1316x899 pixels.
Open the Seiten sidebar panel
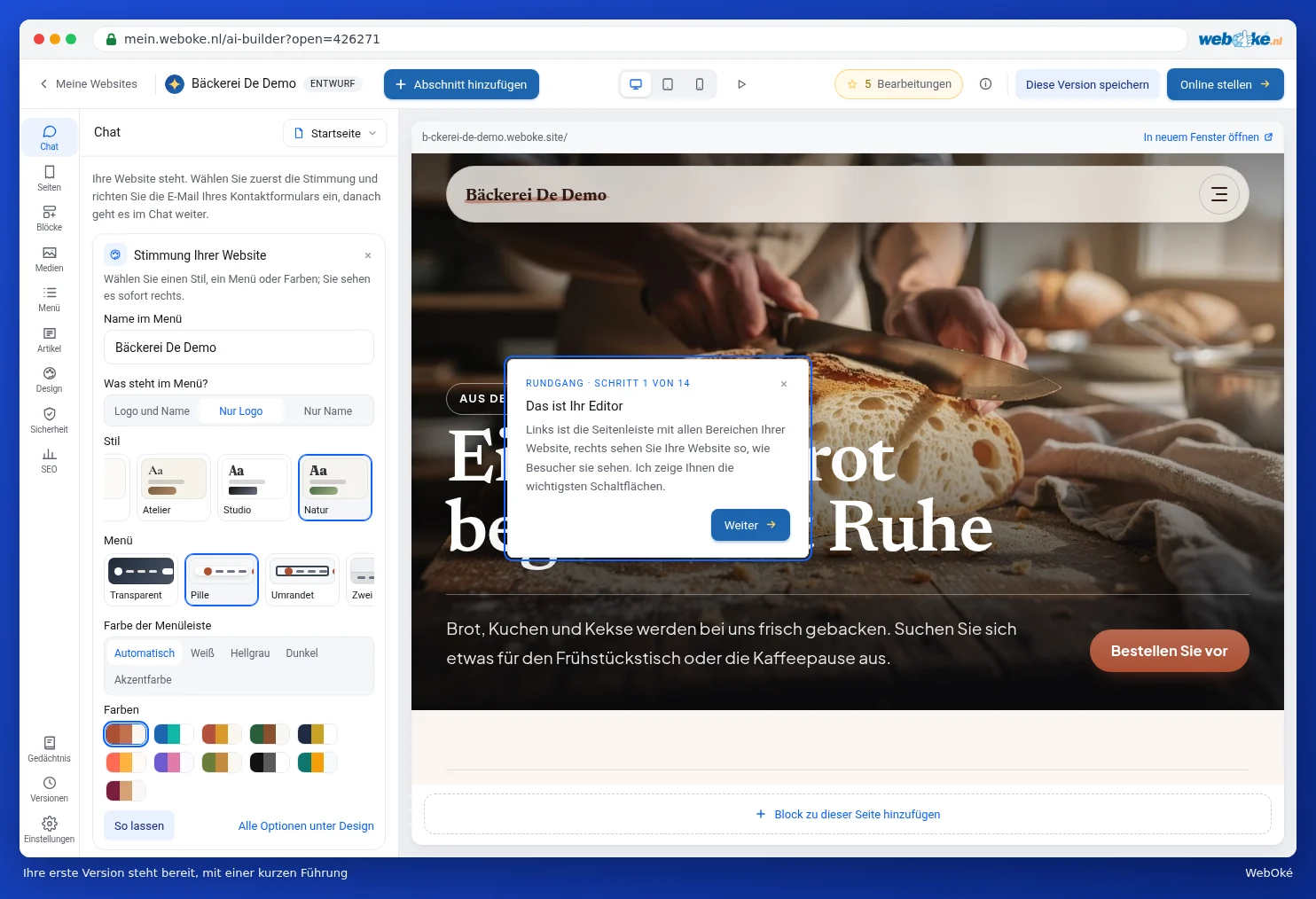pyautogui.click(x=49, y=177)
